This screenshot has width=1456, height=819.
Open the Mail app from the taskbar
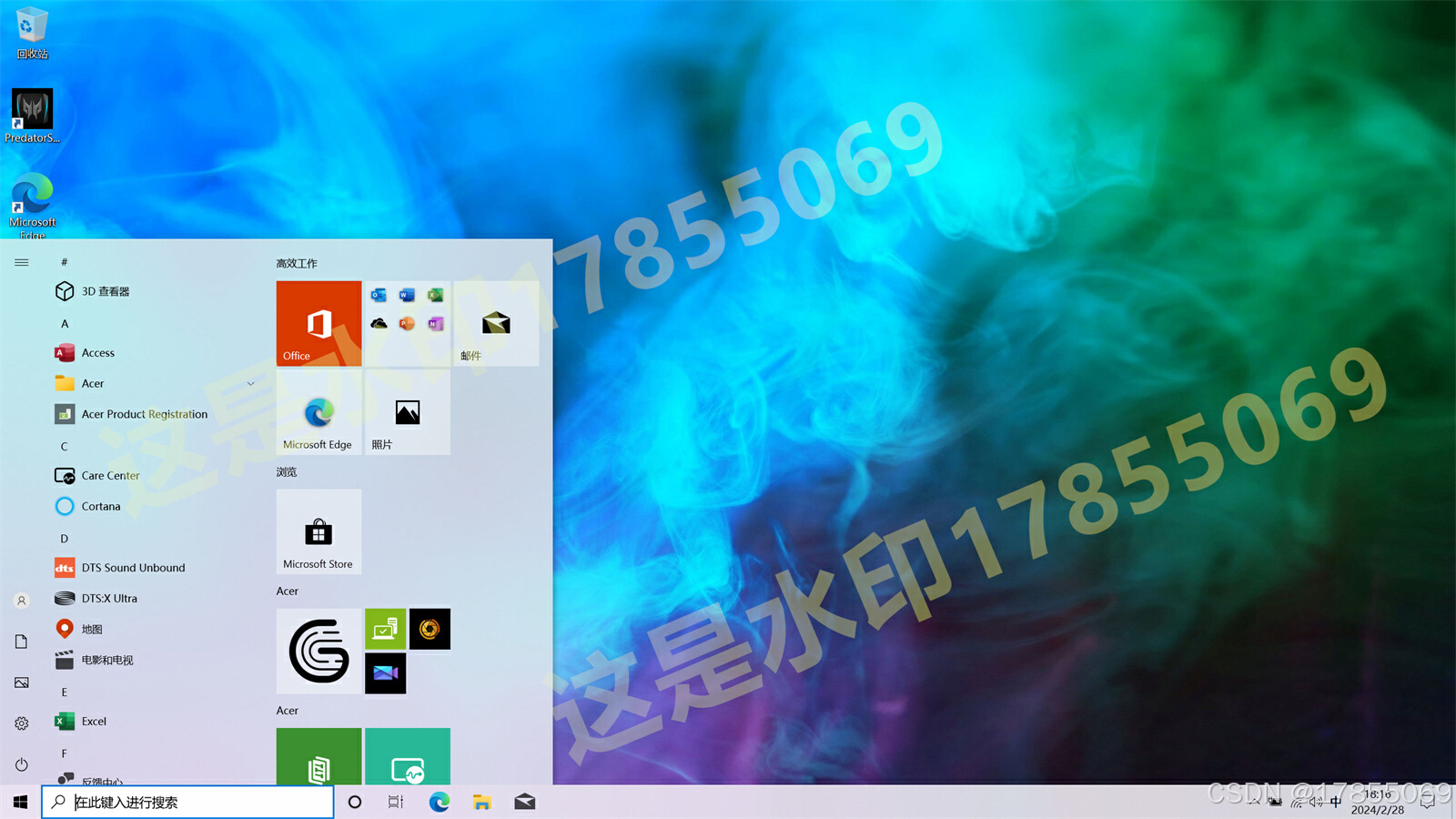[525, 802]
